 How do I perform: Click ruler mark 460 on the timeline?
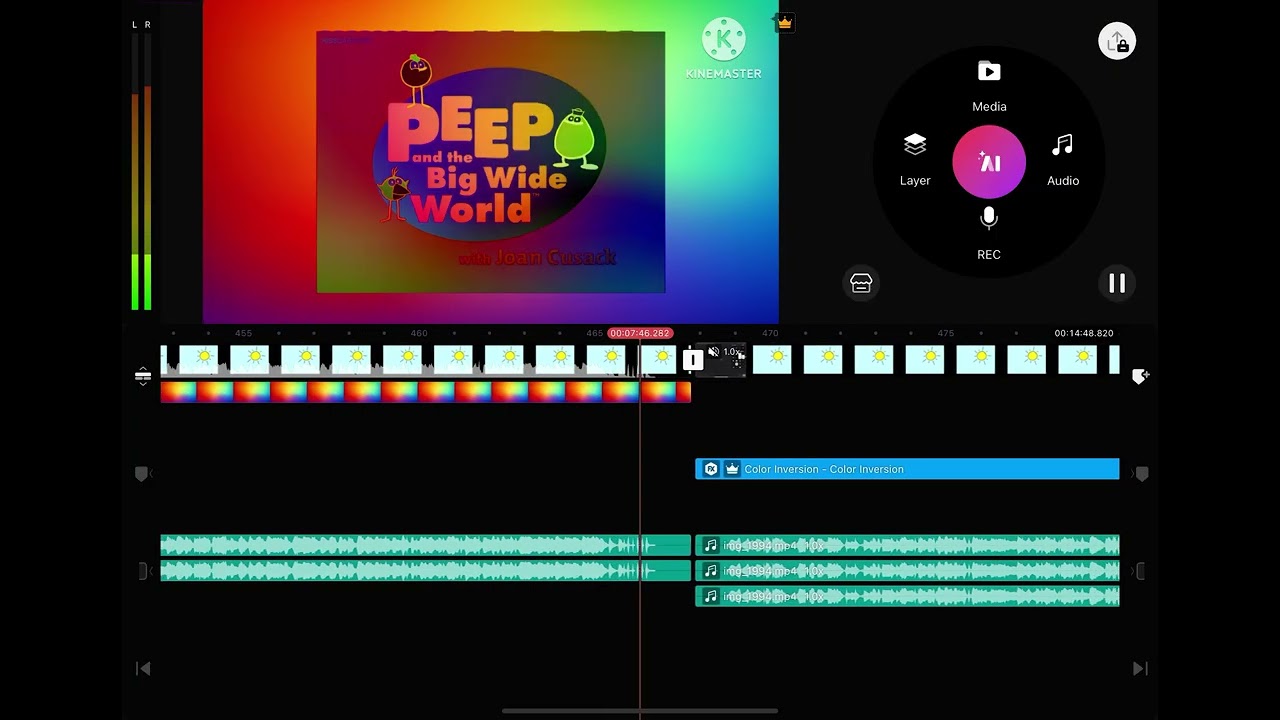coord(419,333)
